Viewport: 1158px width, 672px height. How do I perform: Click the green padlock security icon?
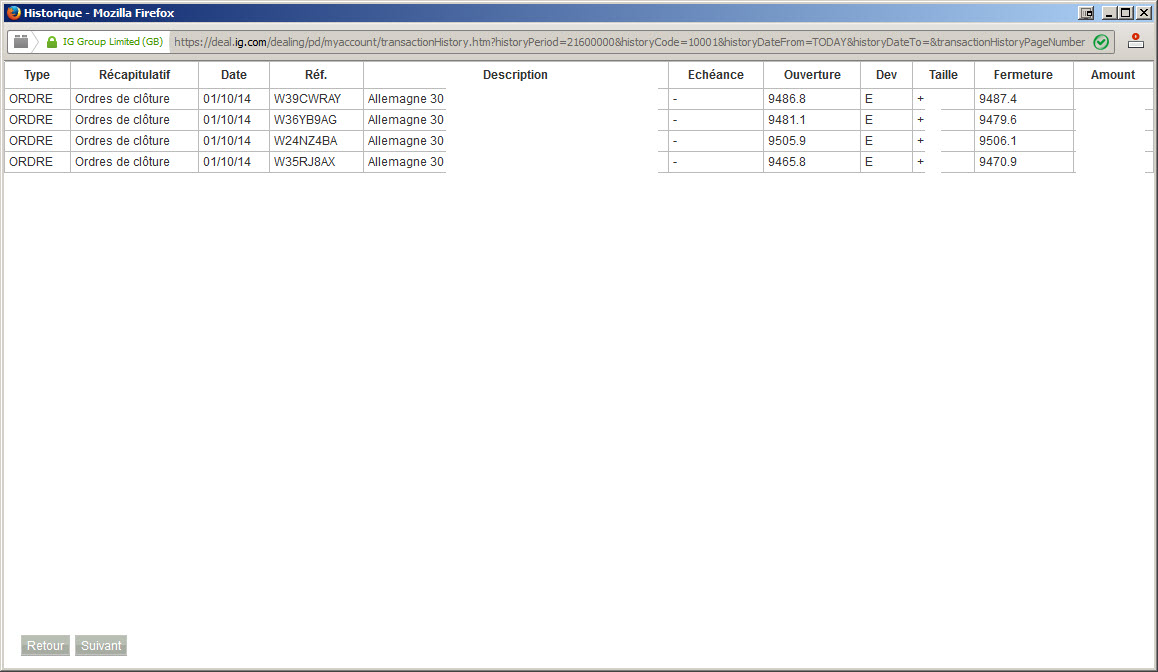(x=52, y=42)
